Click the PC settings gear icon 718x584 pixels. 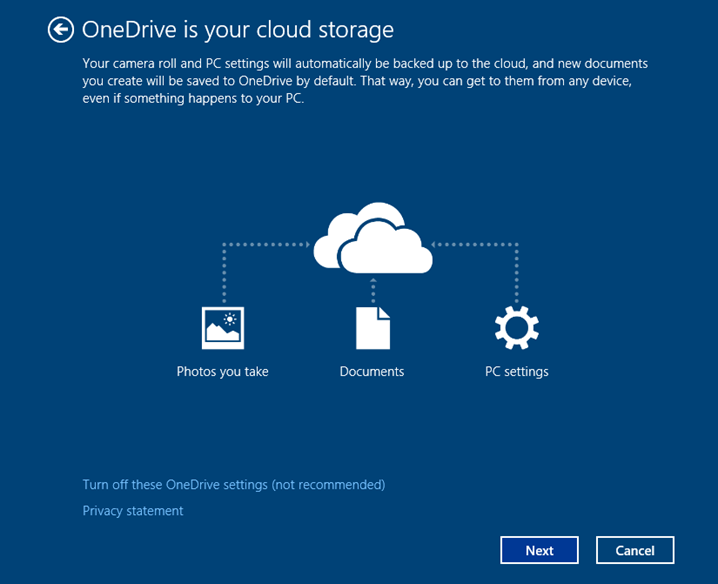[516, 327]
